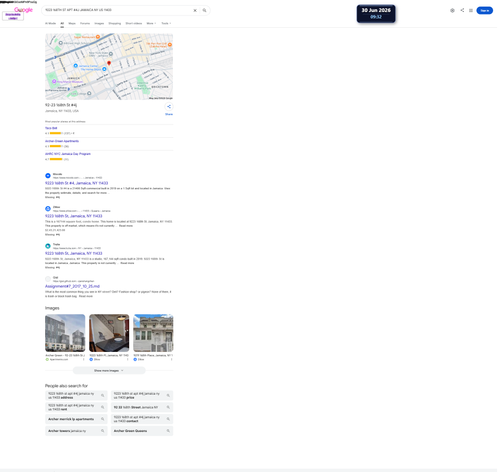Click 'Read more' in the Gist snippet

pos(86,297)
